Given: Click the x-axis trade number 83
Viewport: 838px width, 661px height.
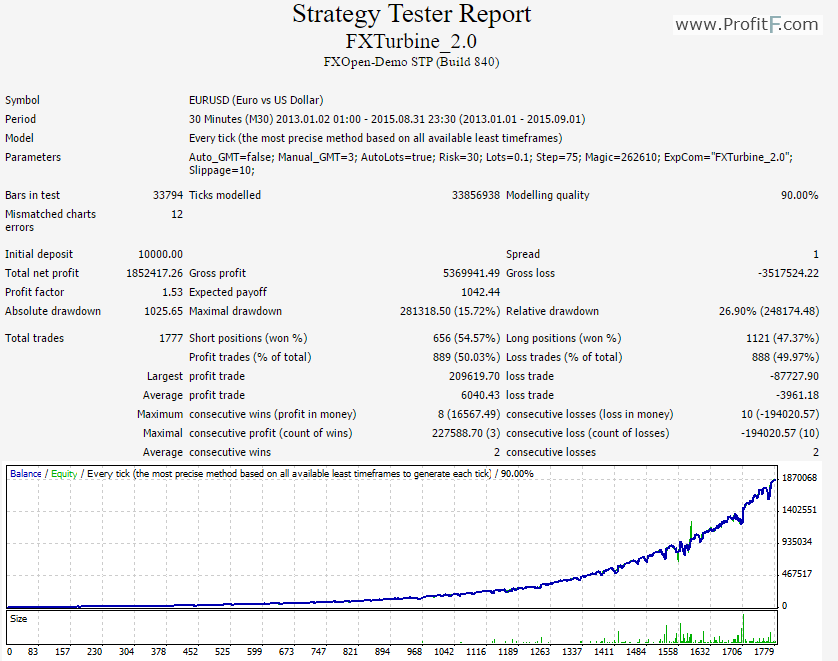Looking at the screenshot, I should click(x=33, y=651).
